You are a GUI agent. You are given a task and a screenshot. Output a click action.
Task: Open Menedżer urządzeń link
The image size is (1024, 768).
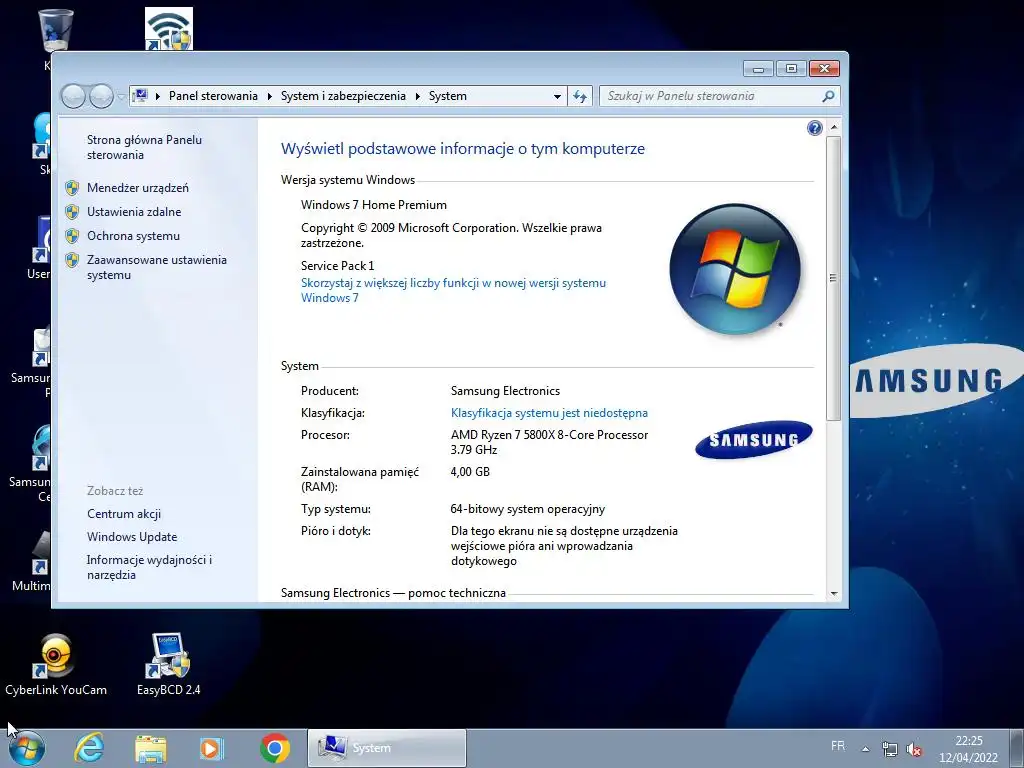[138, 188]
